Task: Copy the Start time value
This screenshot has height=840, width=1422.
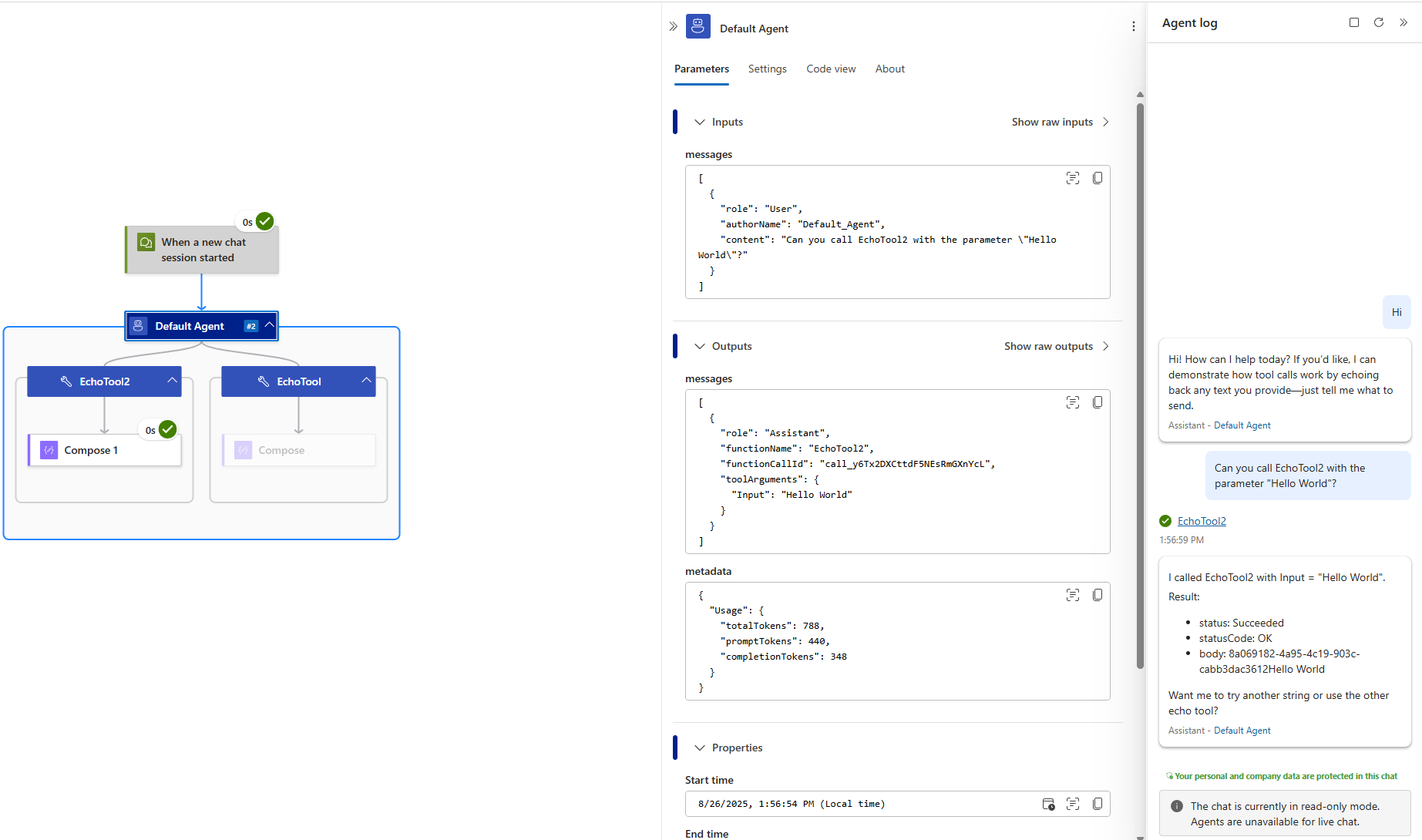Action: (1098, 804)
